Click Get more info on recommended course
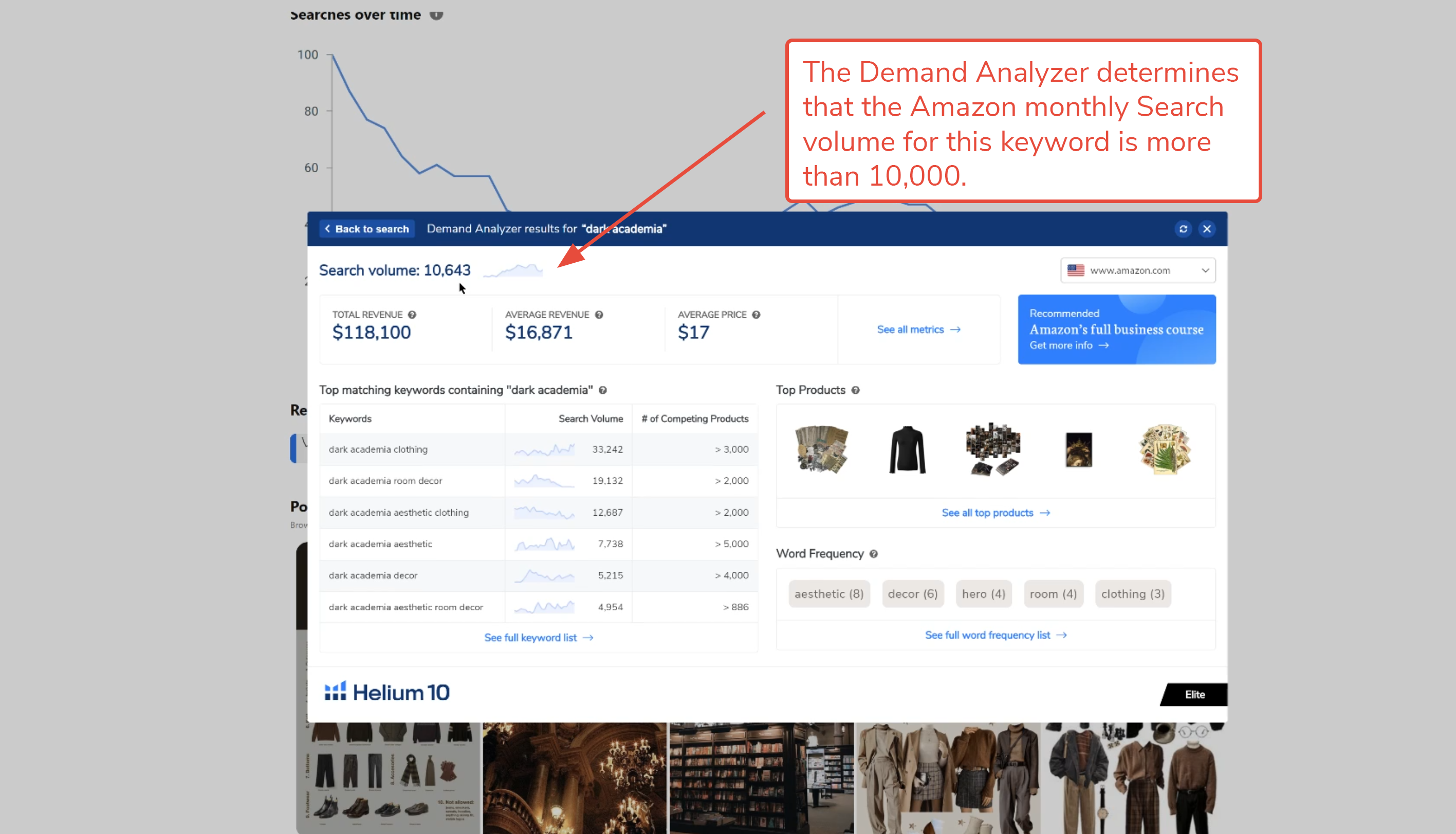 tap(1069, 346)
